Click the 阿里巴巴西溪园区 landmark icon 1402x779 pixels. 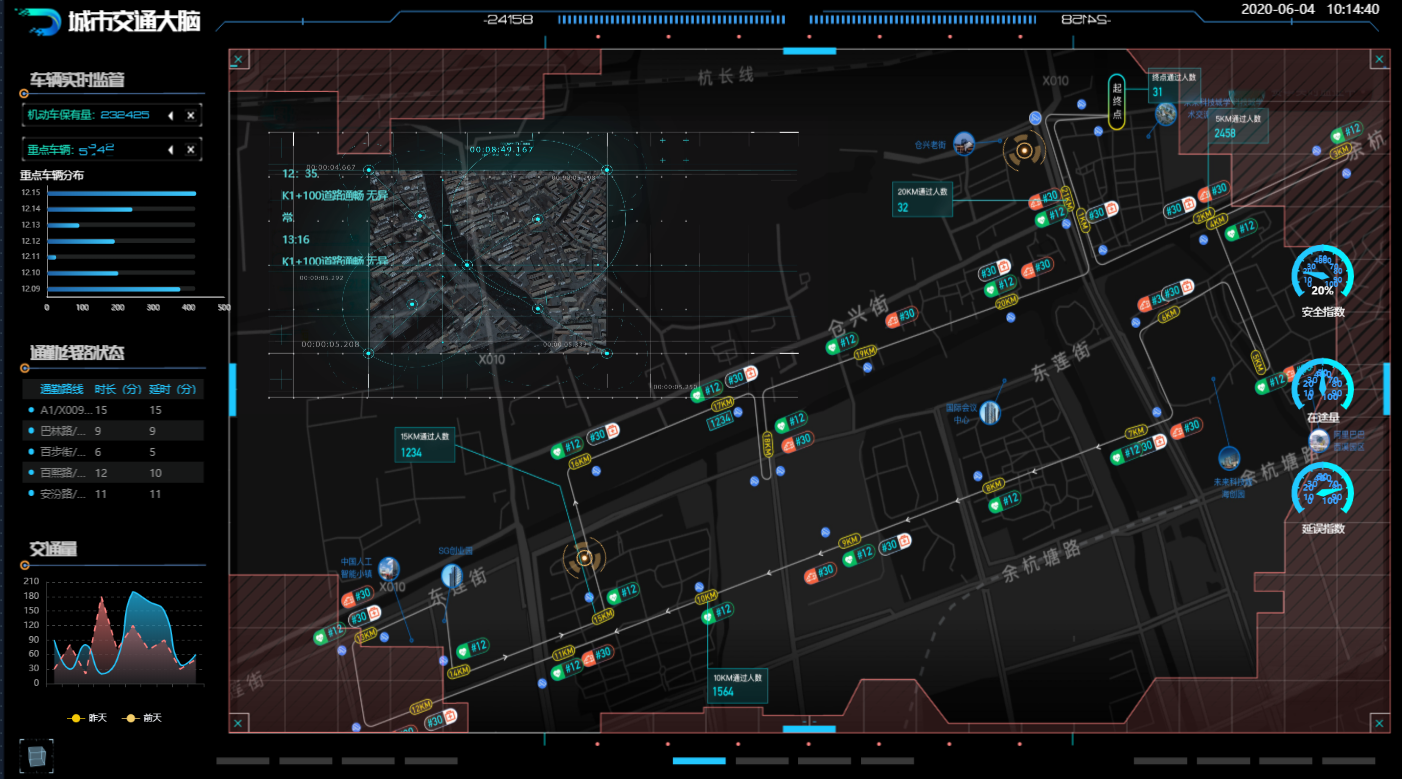[1319, 440]
